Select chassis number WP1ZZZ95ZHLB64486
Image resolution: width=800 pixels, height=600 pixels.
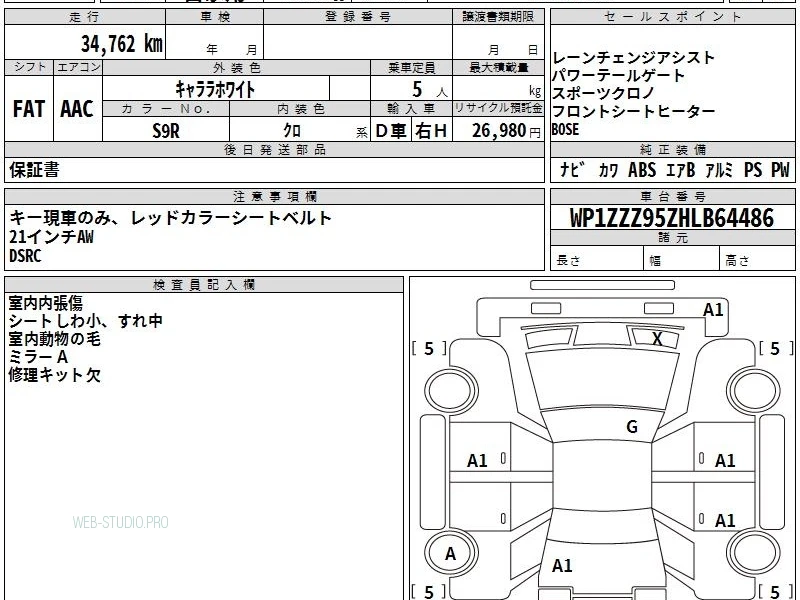672,218
